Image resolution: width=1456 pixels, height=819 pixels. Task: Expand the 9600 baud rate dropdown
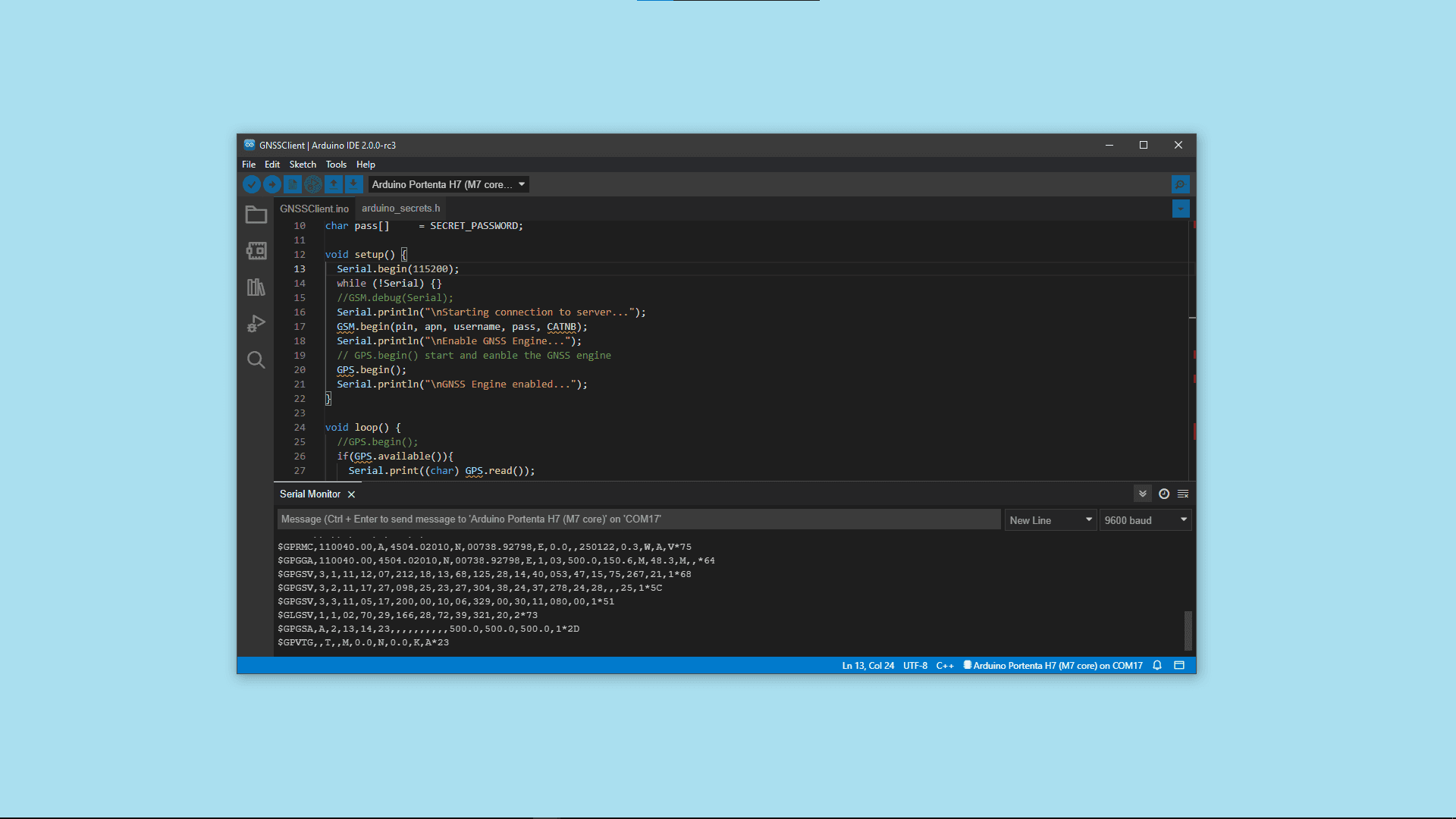[x=1145, y=520]
